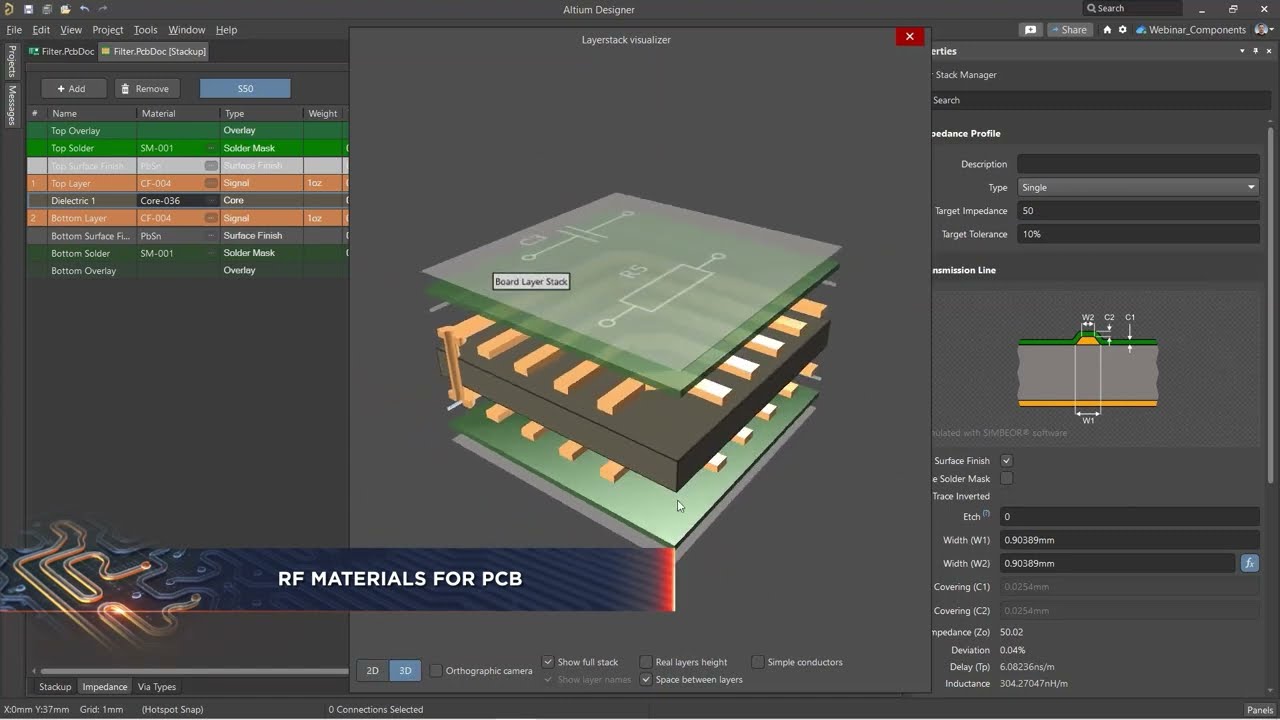Open the comments speech-bubble icon
1280x720 pixels.
pyautogui.click(x=1030, y=30)
